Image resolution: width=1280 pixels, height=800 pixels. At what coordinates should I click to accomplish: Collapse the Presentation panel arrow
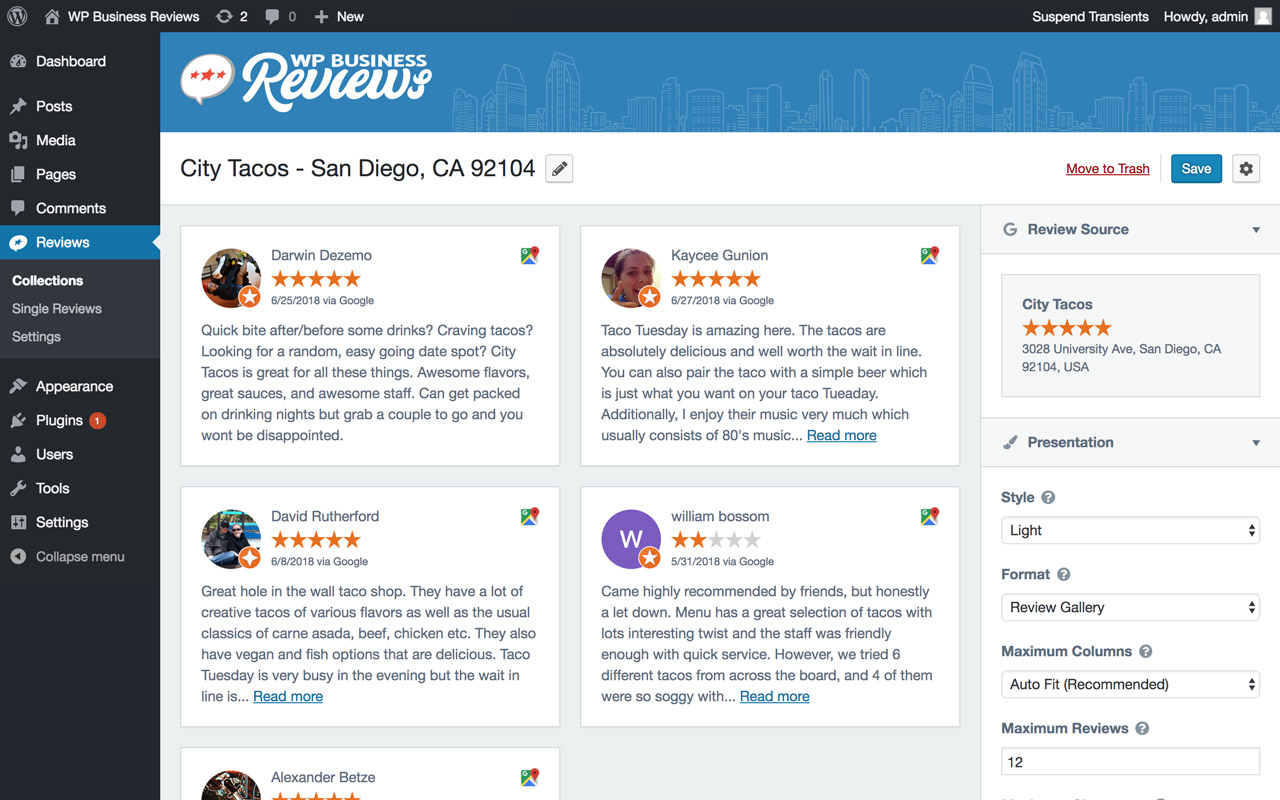1256,443
